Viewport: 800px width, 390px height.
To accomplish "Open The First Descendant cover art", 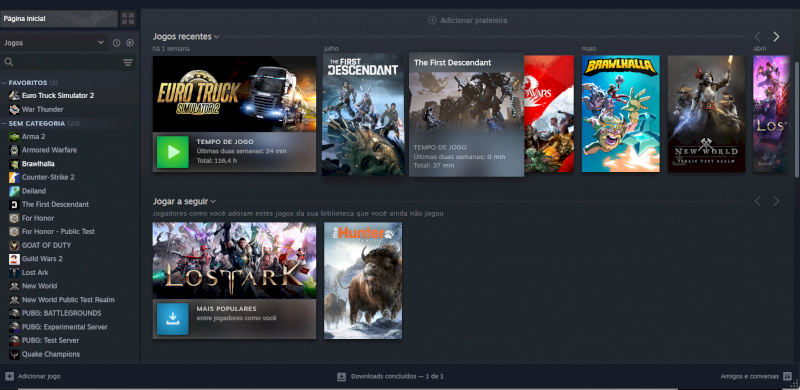I will tap(363, 114).
